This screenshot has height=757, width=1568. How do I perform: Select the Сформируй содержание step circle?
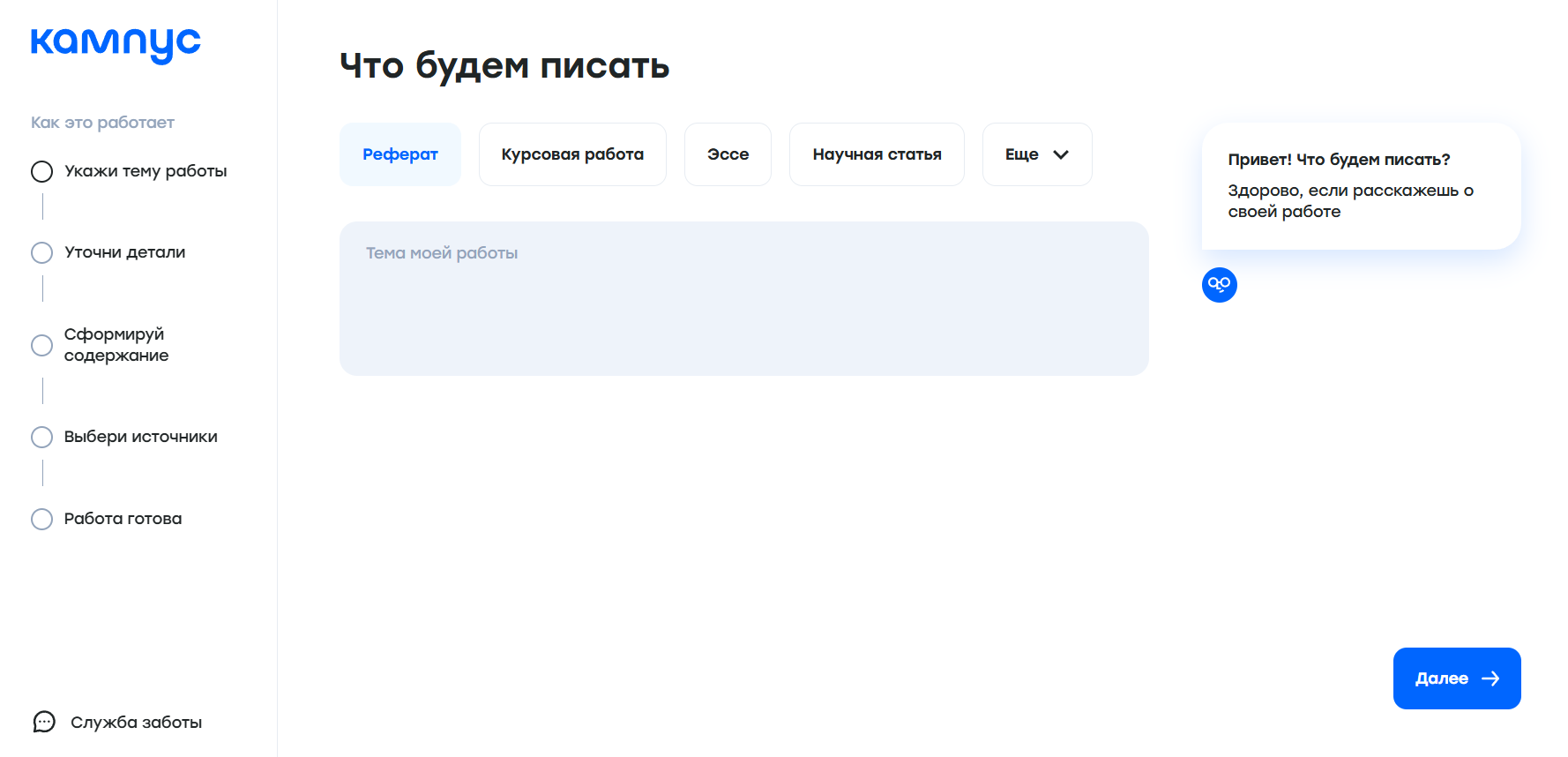(x=41, y=345)
